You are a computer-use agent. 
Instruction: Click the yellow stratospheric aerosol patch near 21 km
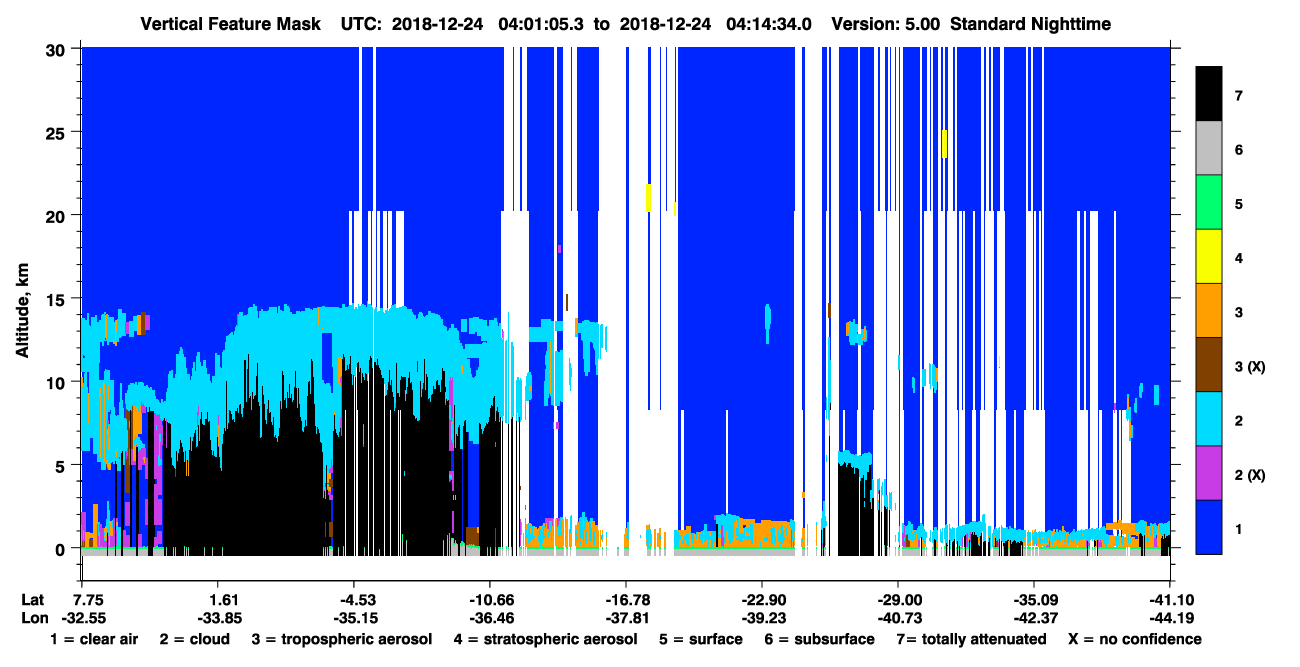point(649,197)
